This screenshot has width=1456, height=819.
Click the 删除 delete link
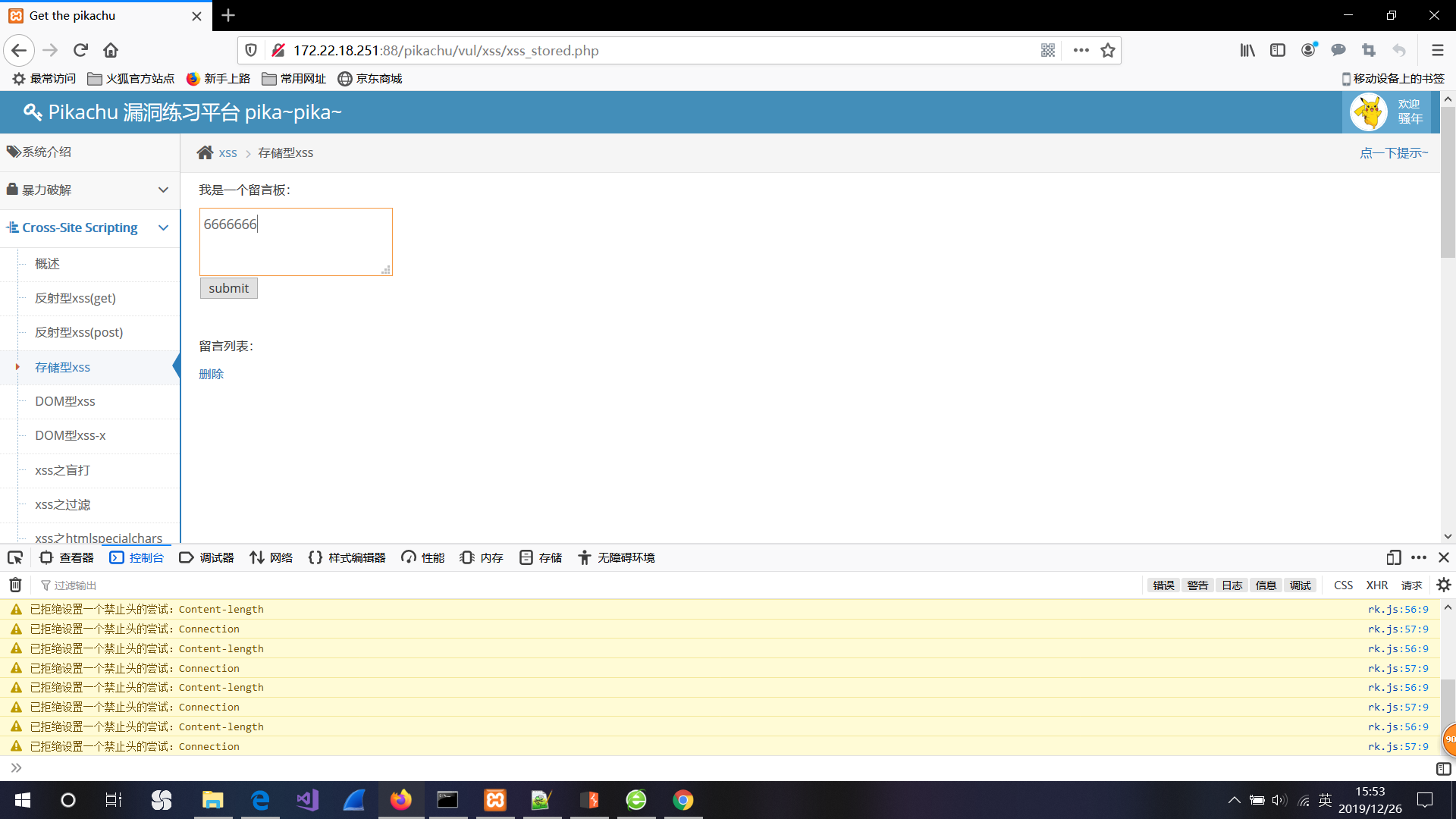coord(211,374)
